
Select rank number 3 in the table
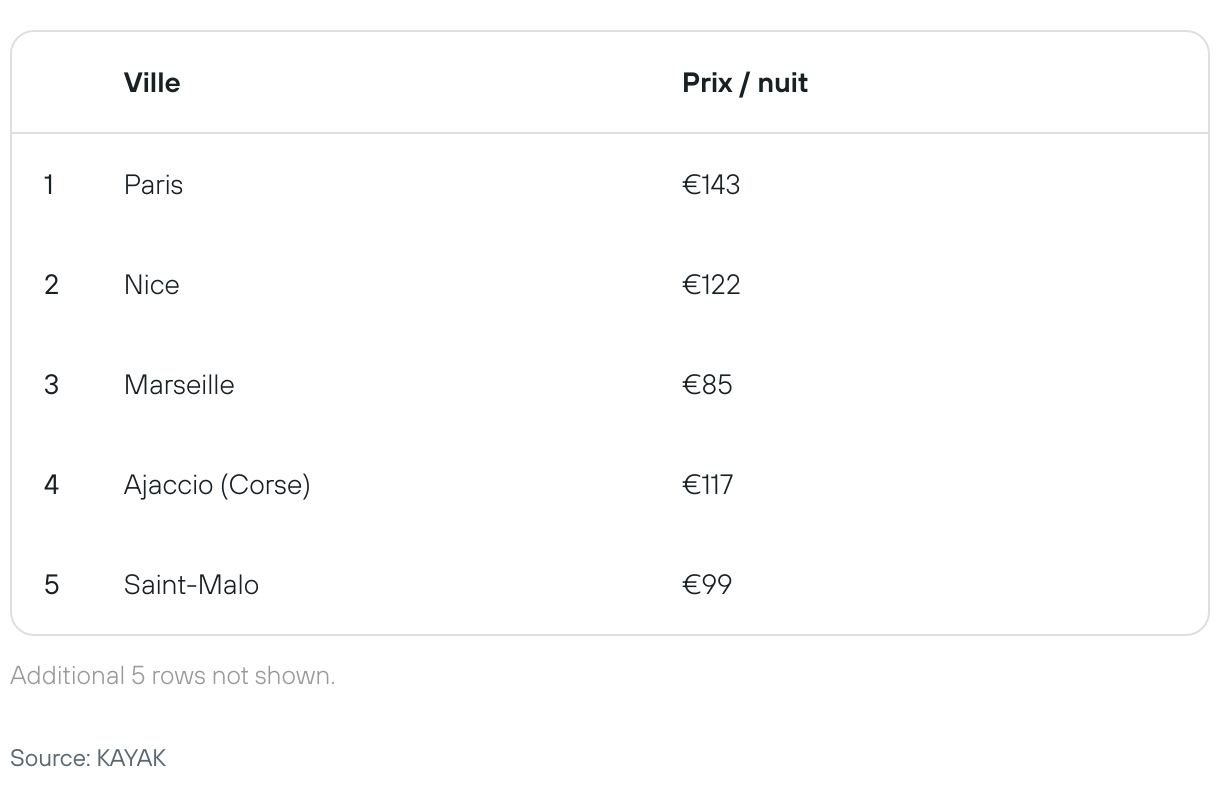pyautogui.click(x=51, y=384)
